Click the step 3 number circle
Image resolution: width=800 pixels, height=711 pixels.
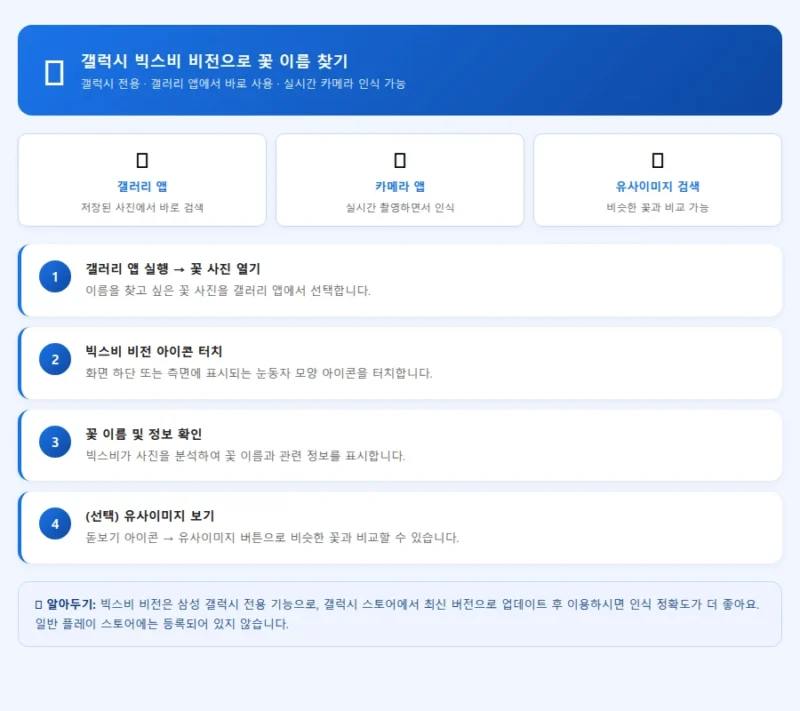tap(55, 441)
